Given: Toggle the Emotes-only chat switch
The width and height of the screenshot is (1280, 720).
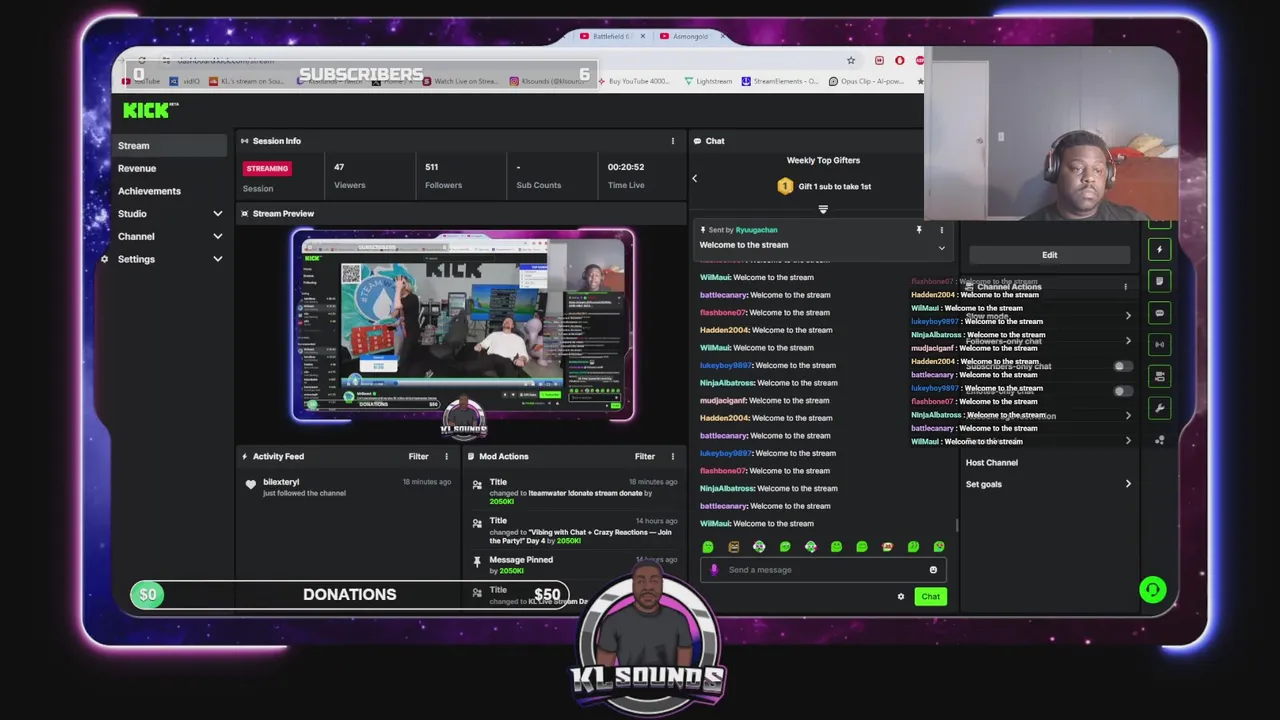Looking at the screenshot, I should pyautogui.click(x=1124, y=391).
